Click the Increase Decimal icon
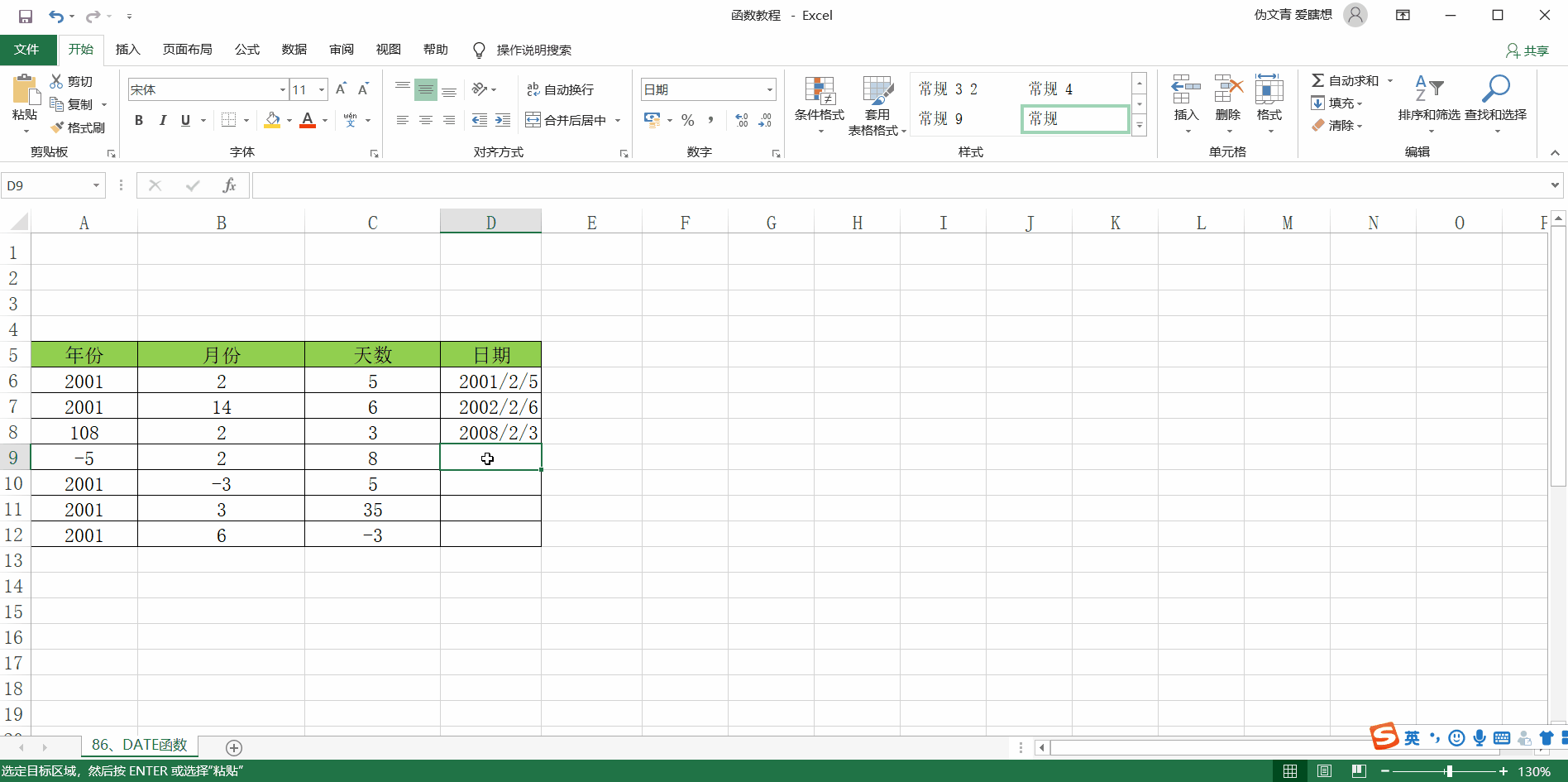Viewport: 1568px width, 782px height. tap(742, 120)
